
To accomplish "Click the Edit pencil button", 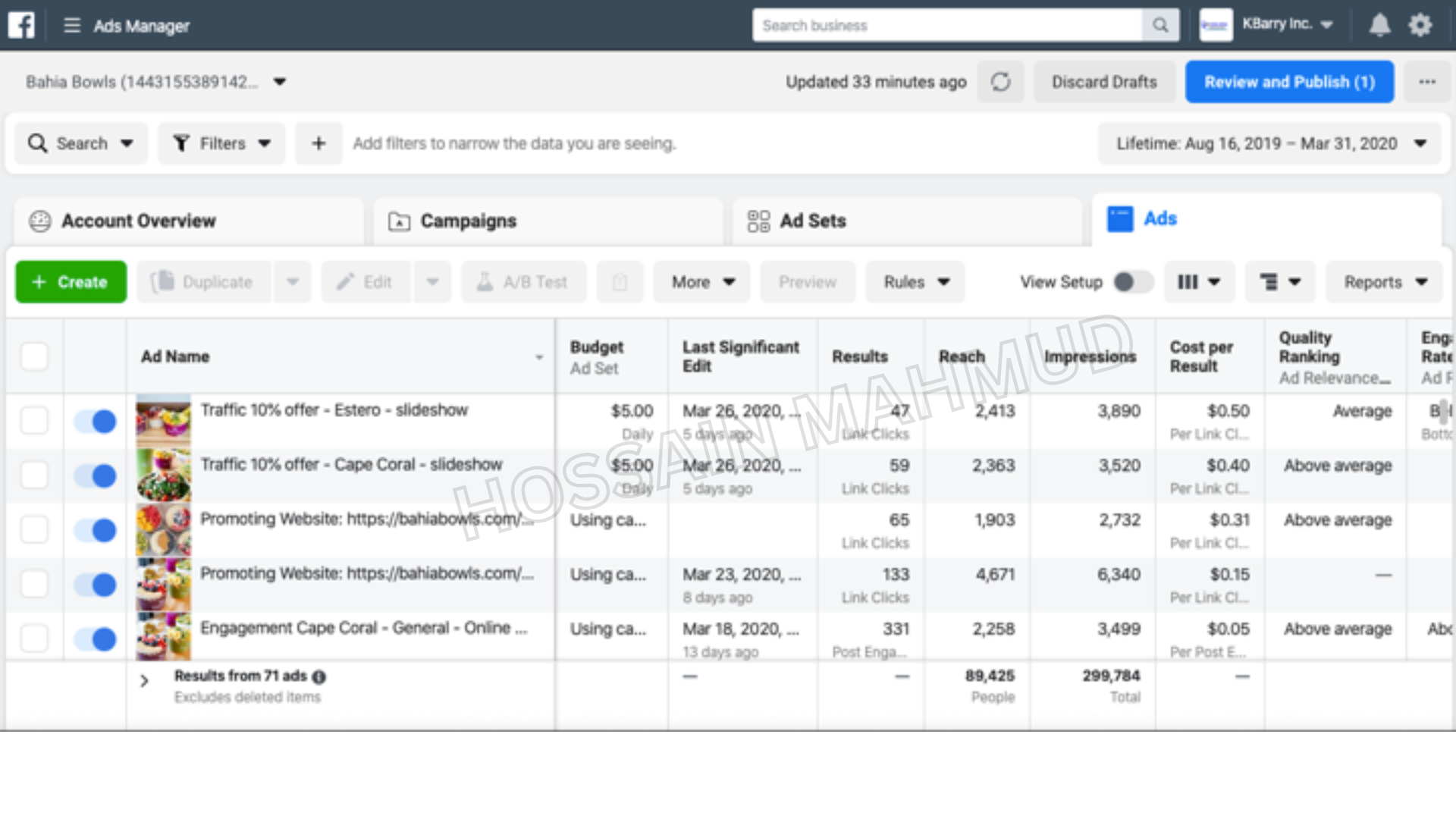I will 366,282.
